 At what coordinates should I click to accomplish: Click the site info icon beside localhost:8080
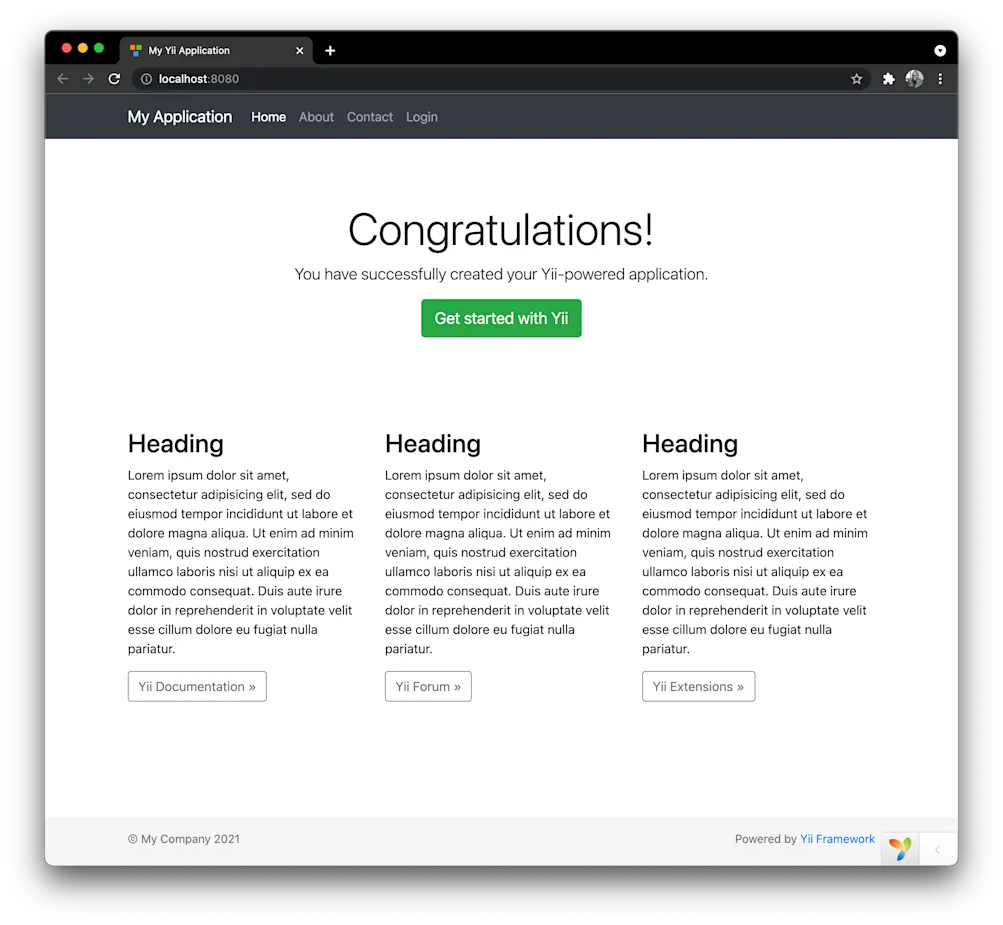click(146, 78)
